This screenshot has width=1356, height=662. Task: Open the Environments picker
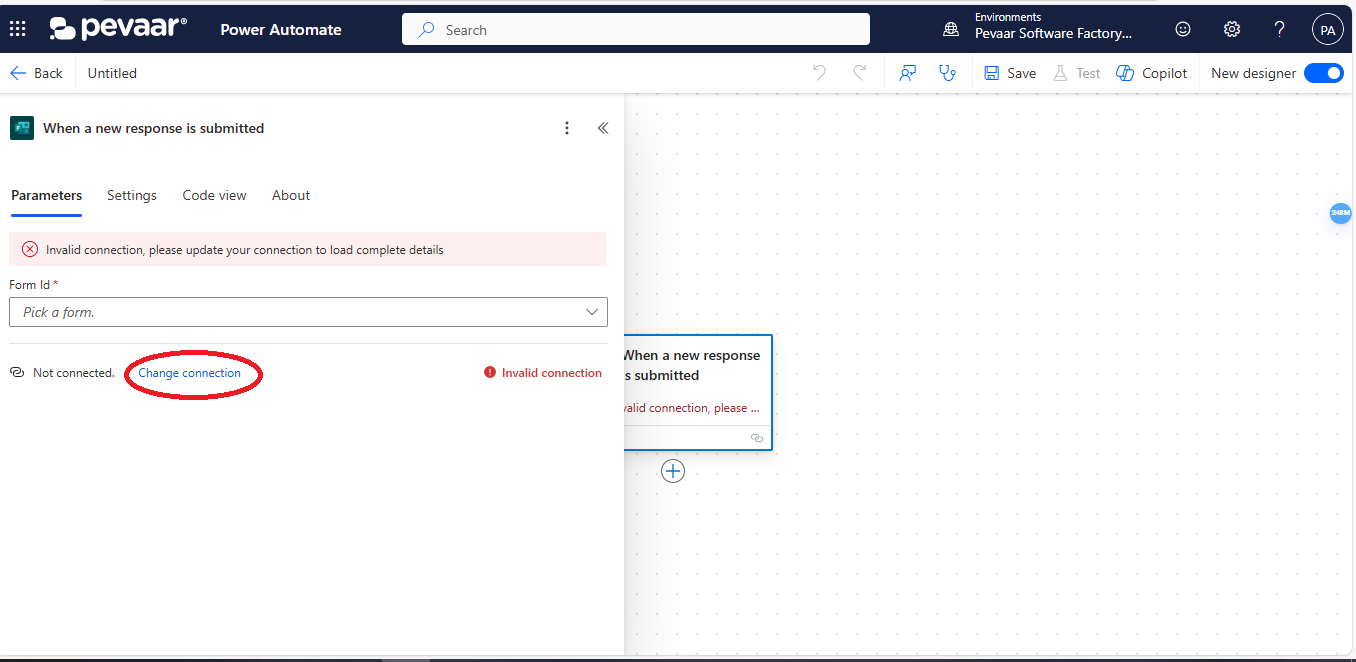[1054, 27]
